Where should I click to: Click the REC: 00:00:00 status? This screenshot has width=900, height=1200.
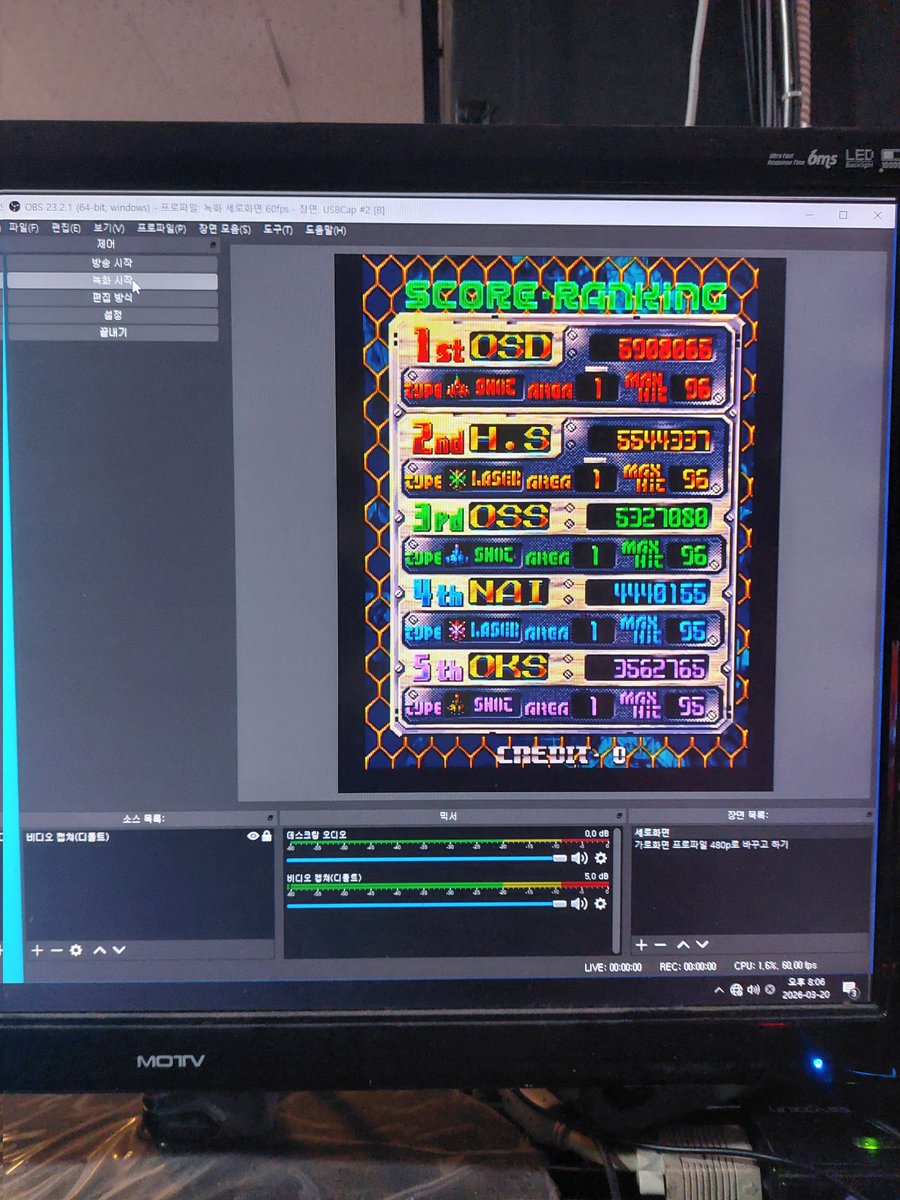(688, 967)
